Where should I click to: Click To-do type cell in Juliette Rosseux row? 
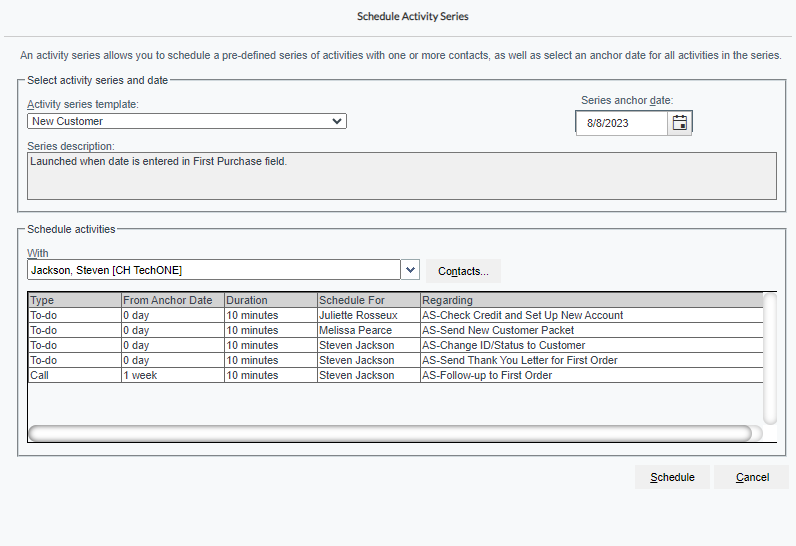pyautogui.click(x=75, y=315)
